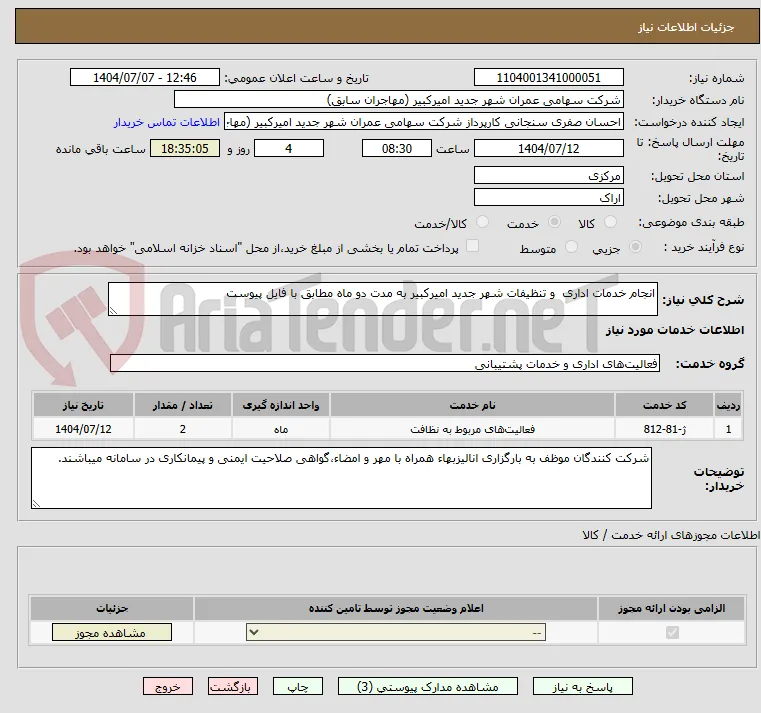Click the نام خدمت column header

coord(472,405)
